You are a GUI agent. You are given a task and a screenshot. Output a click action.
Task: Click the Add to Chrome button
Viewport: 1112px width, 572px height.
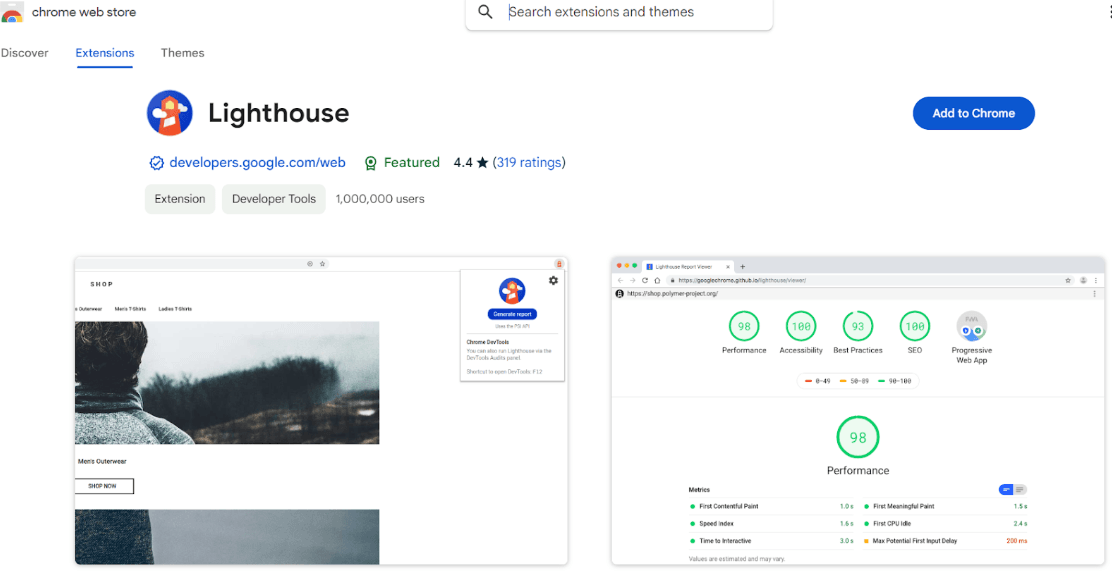click(x=973, y=113)
